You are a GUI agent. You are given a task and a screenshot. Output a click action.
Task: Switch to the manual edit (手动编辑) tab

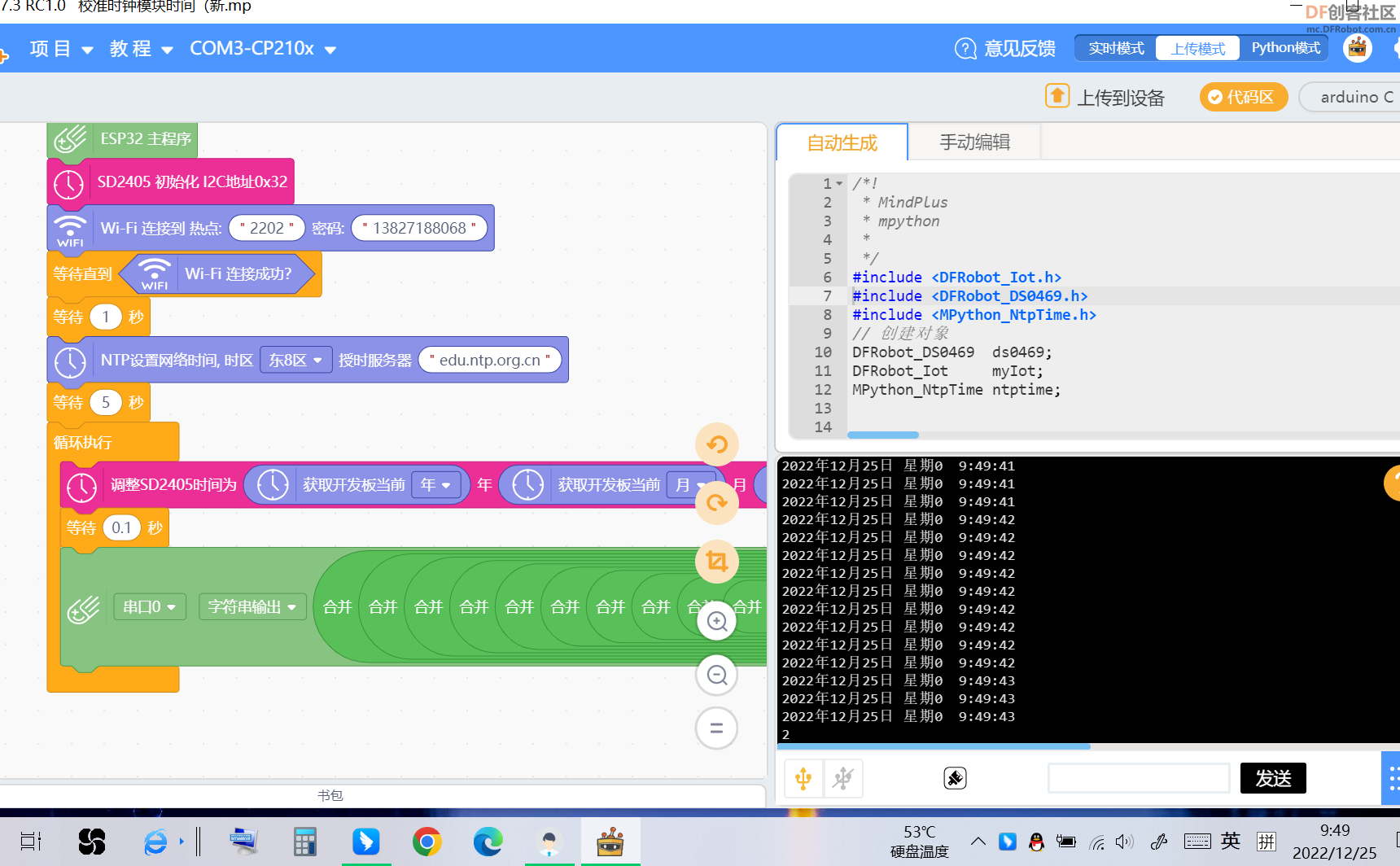click(x=974, y=142)
